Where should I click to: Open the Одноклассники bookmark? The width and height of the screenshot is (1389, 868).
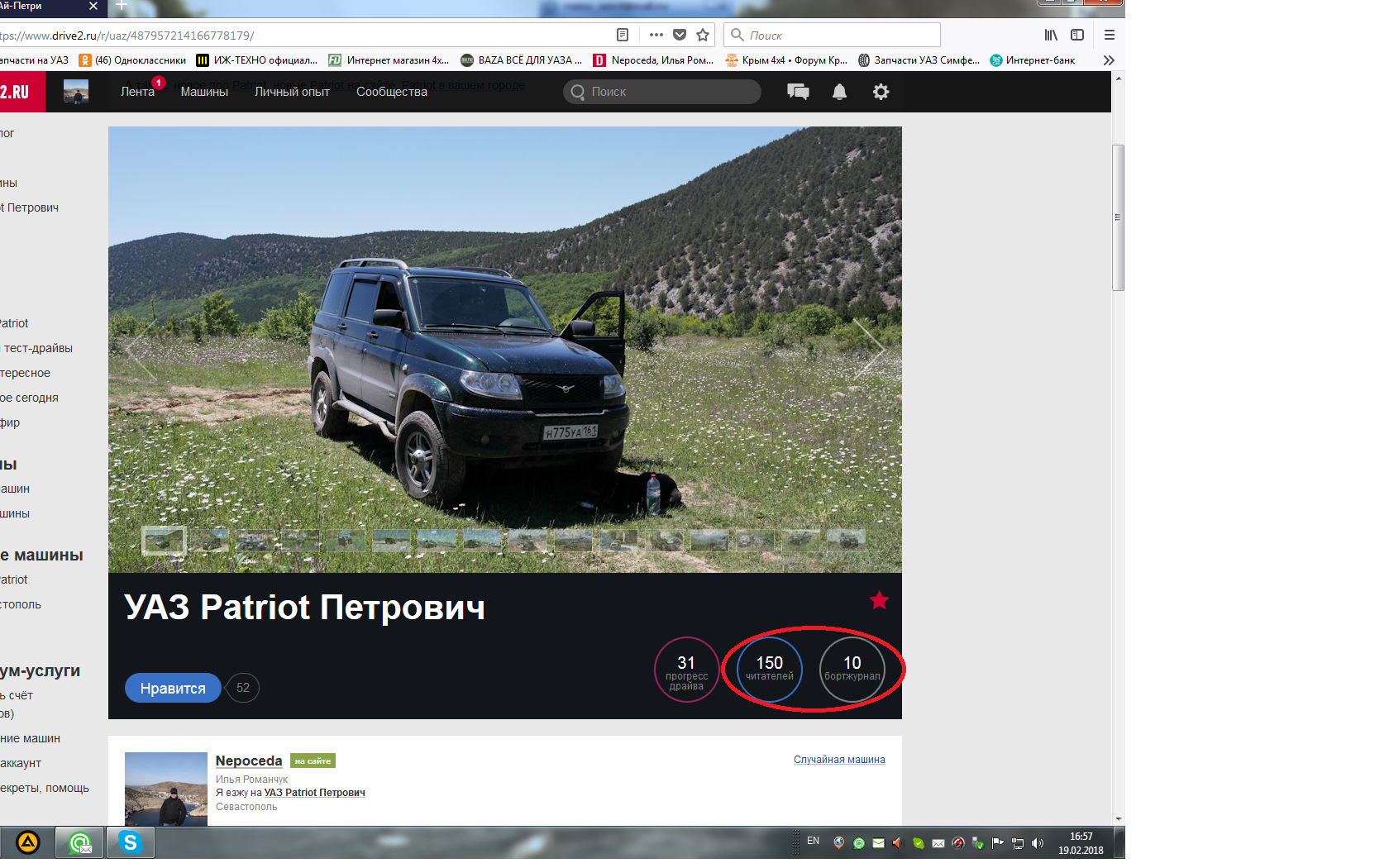click(132, 60)
